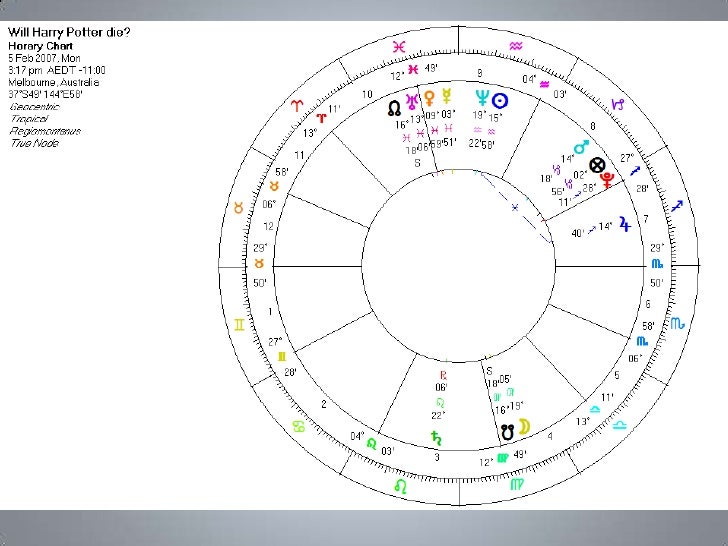Click the red Pluto glyph
This screenshot has height=546, width=728.
pos(607,180)
